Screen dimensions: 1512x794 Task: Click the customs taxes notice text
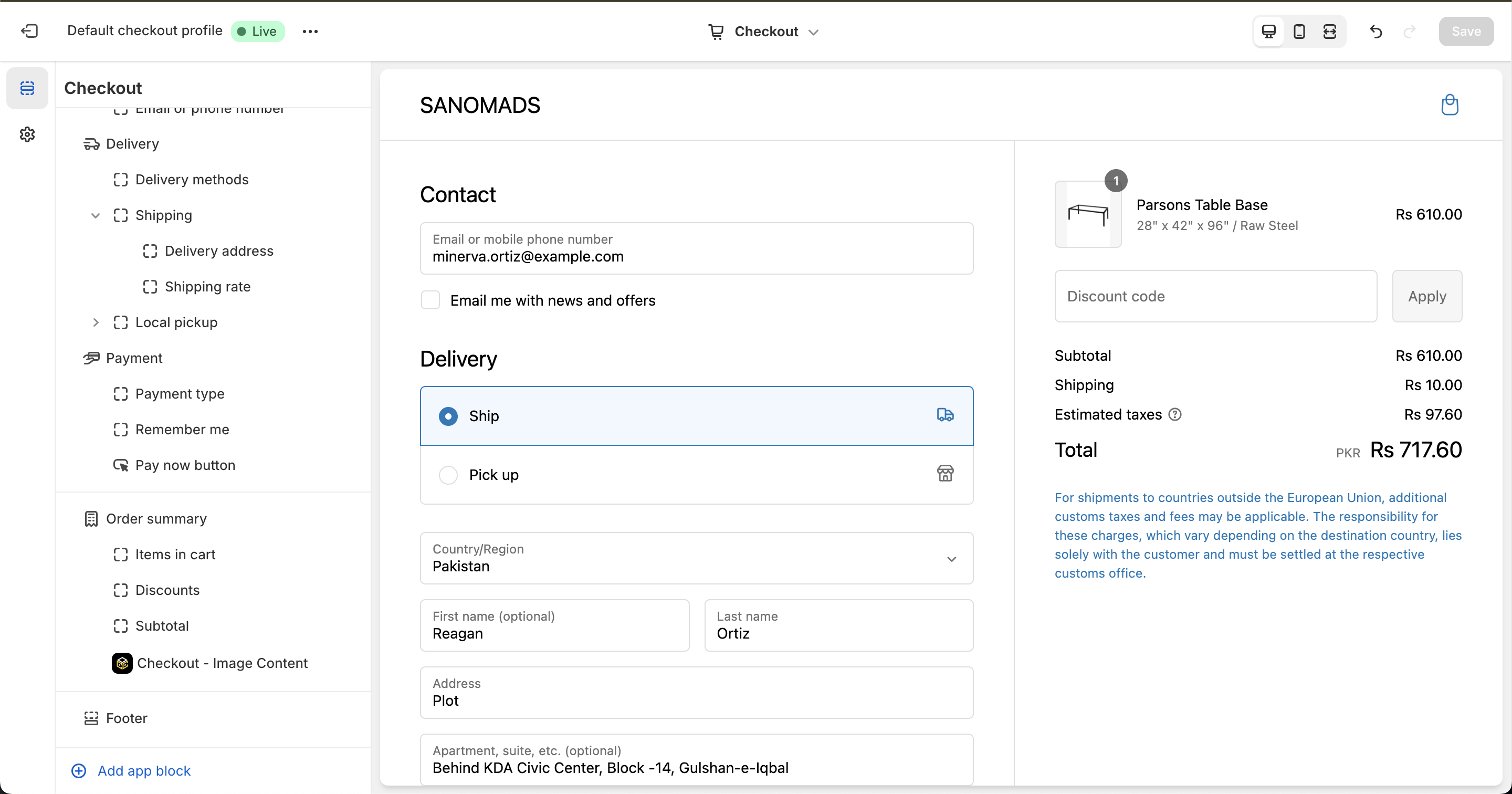click(1258, 535)
